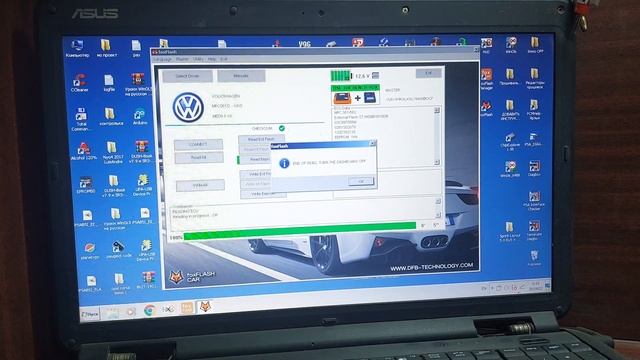
Task: Click the blue ECU module icon
Action: pos(370,98)
